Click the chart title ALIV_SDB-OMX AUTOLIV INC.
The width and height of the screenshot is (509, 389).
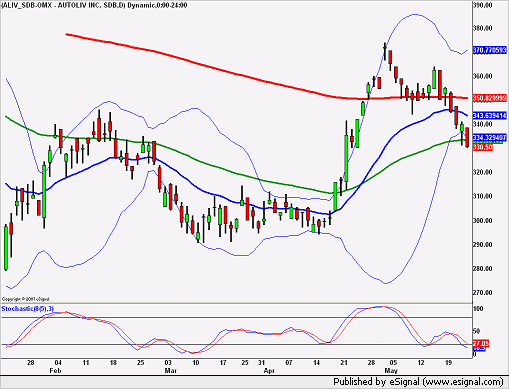94,5
